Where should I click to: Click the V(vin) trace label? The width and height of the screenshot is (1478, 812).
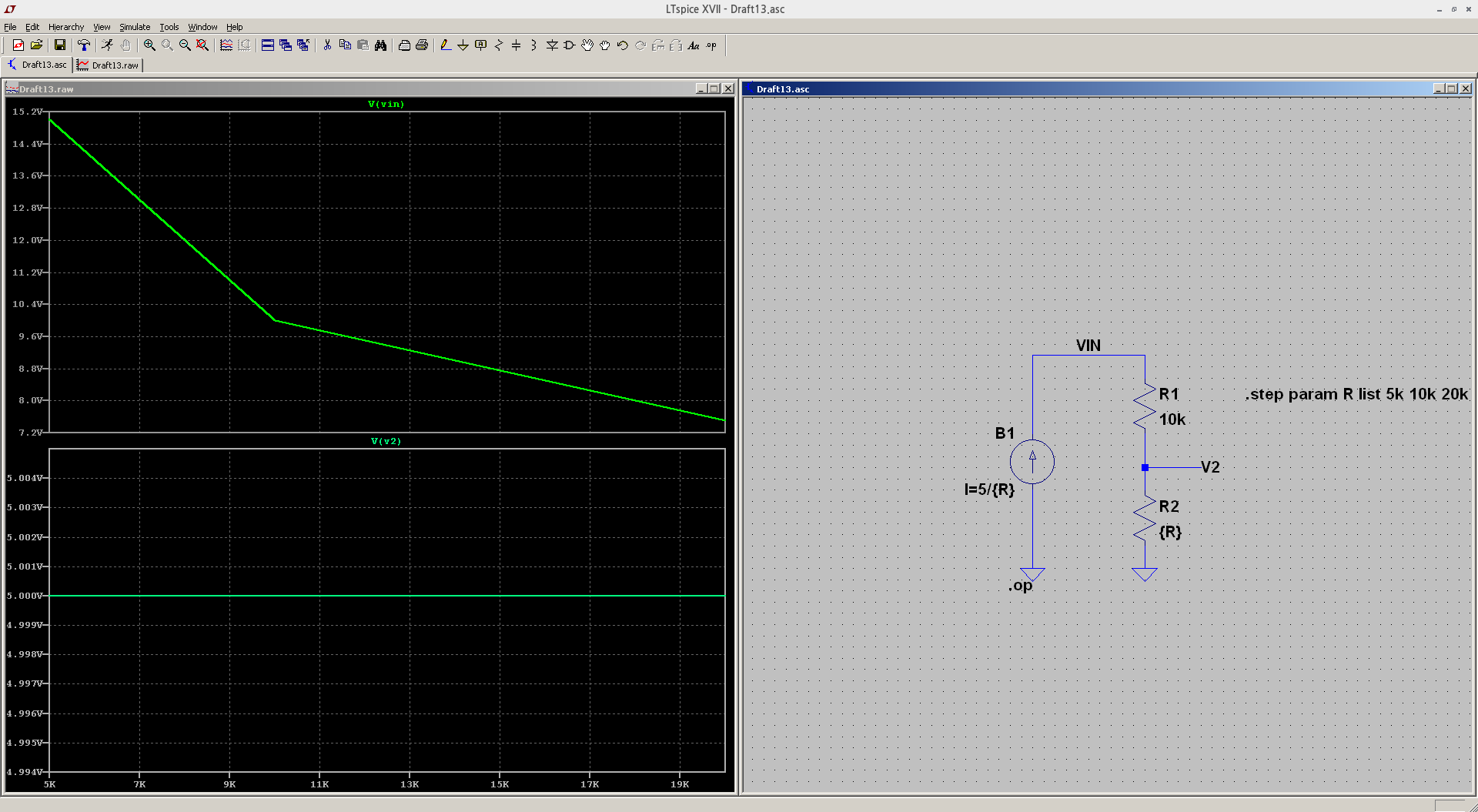386,105
